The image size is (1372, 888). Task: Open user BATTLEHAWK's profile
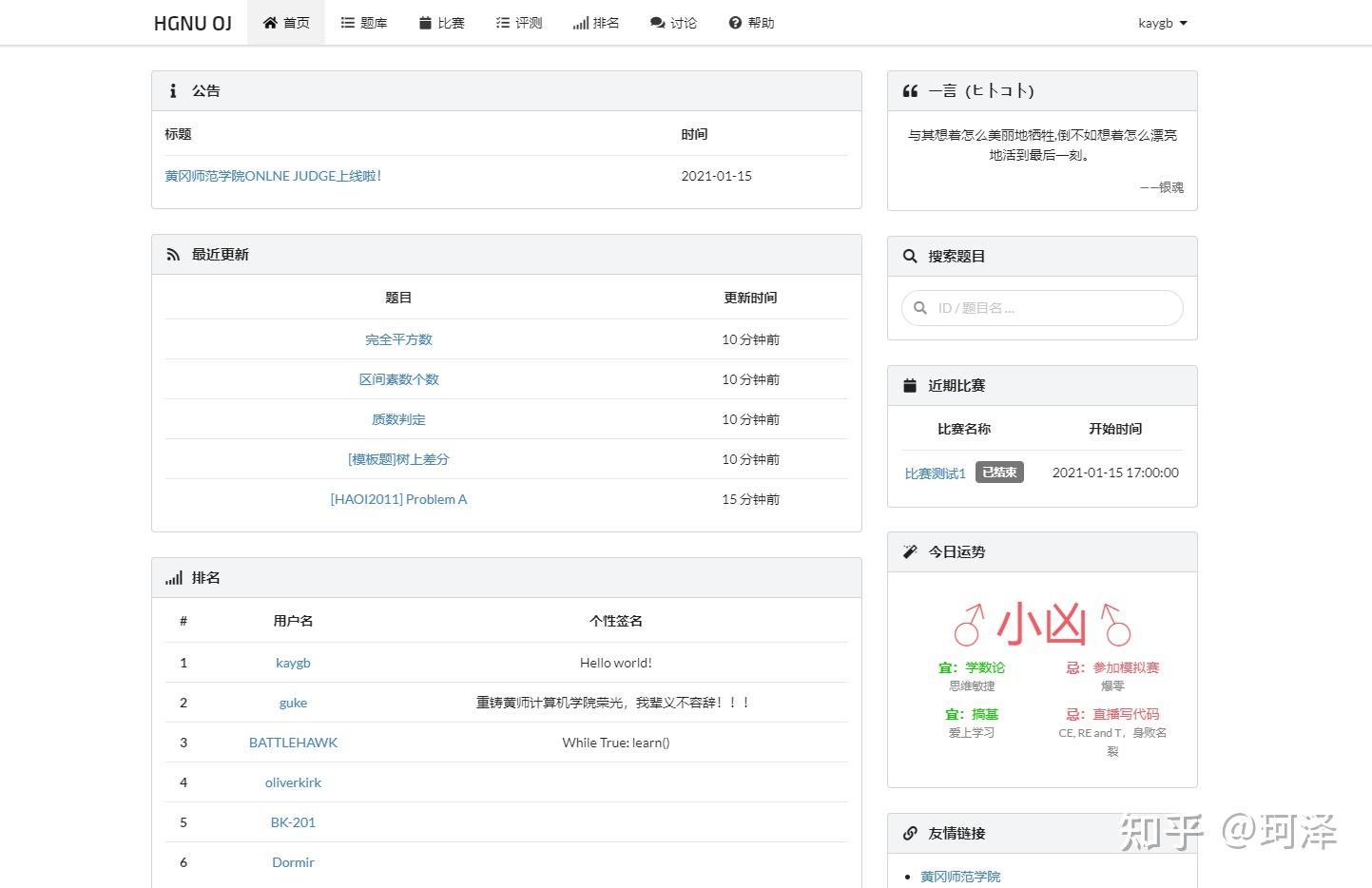293,742
